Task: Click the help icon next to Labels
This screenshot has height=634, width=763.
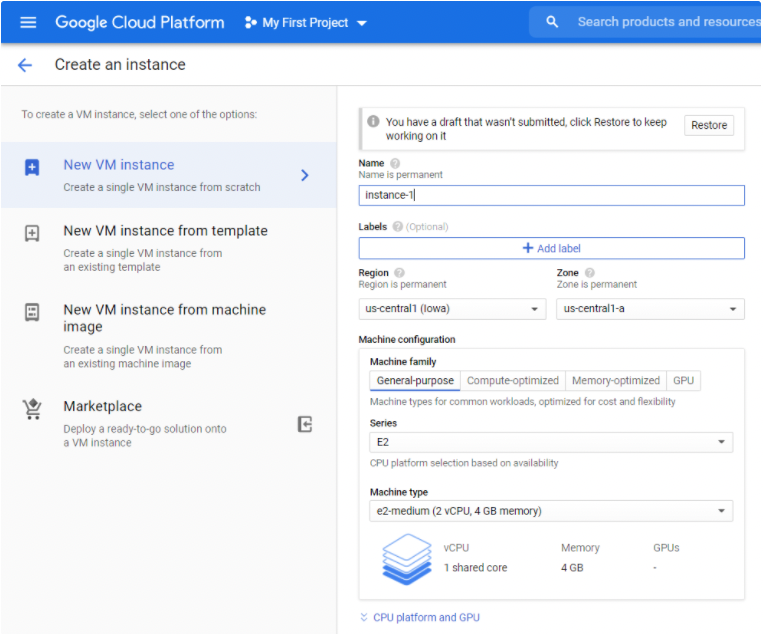Action: click(398, 227)
